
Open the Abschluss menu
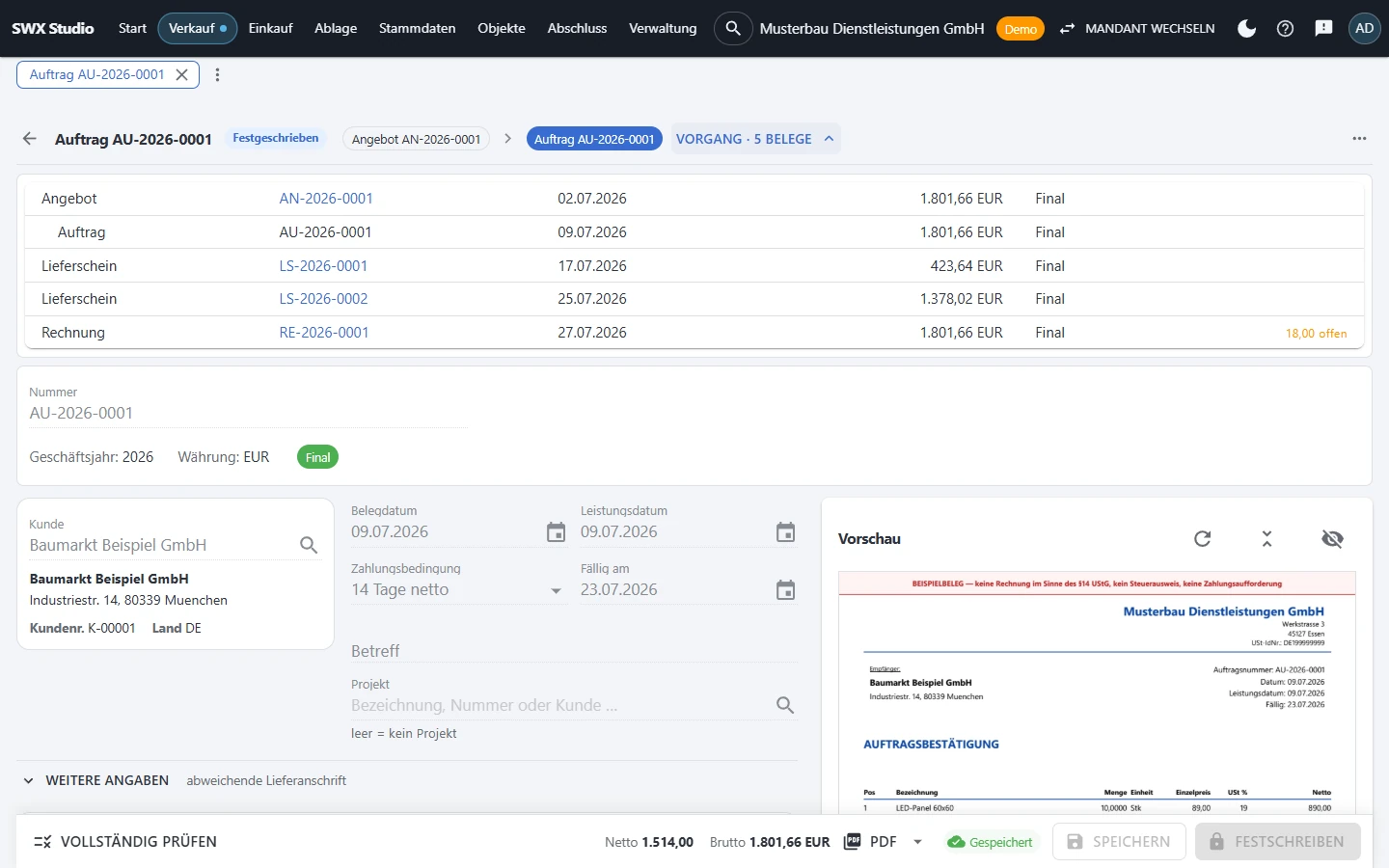pos(577,29)
